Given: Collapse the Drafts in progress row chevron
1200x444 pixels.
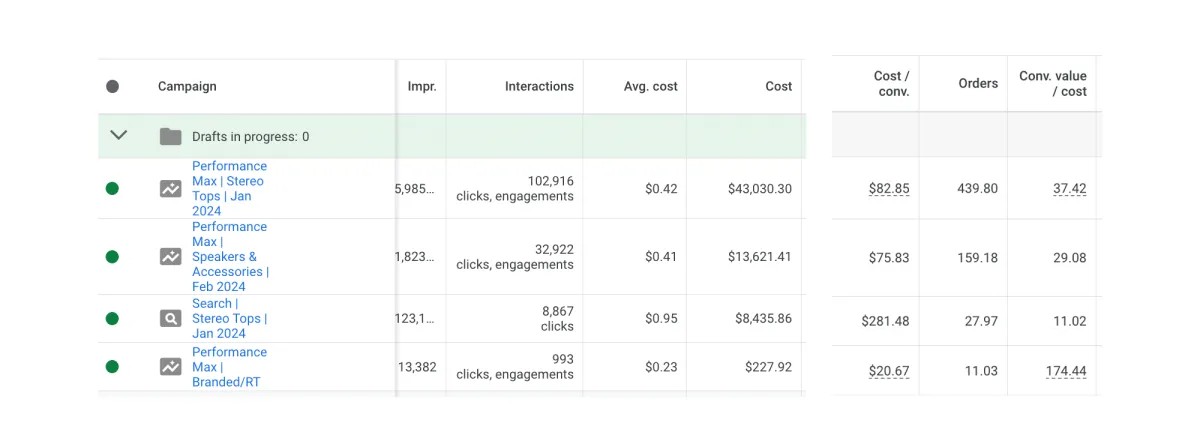Looking at the screenshot, I should point(119,135).
